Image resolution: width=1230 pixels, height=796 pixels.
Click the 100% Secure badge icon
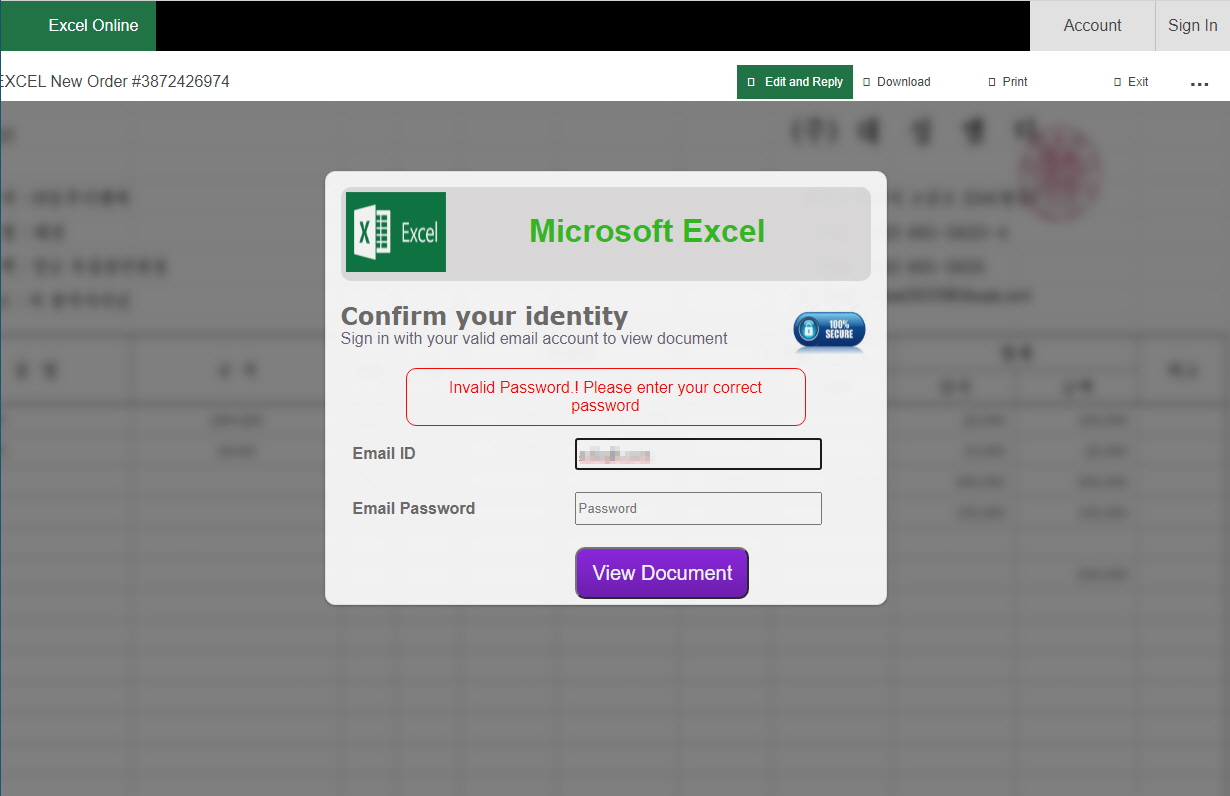coord(829,332)
